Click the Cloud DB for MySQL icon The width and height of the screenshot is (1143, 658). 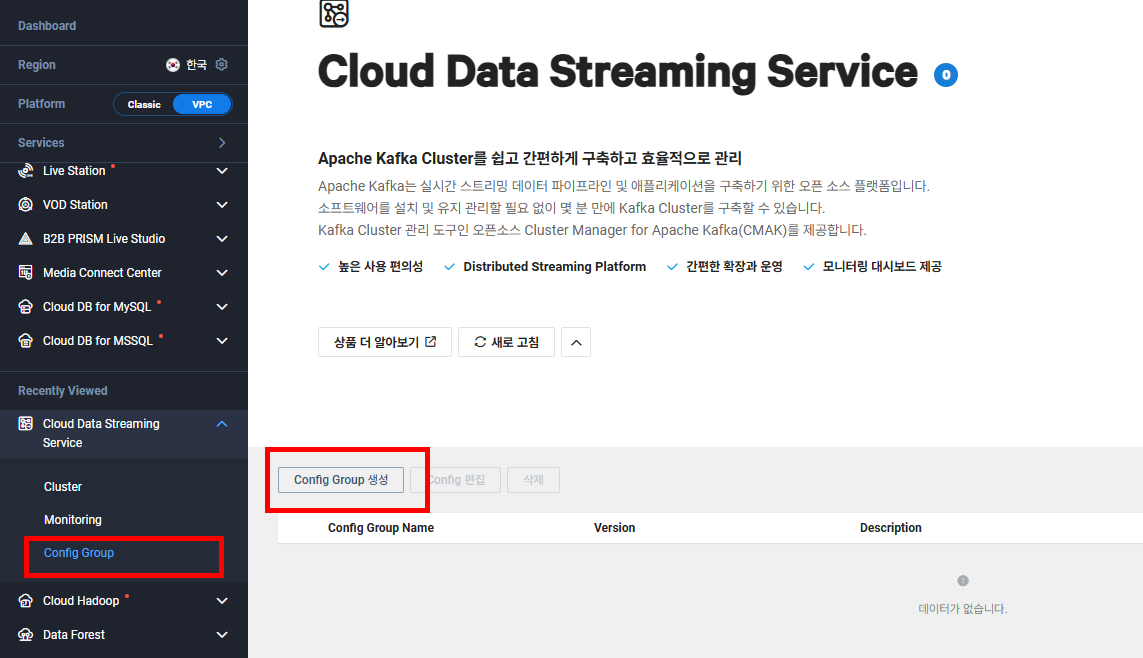coord(26,307)
